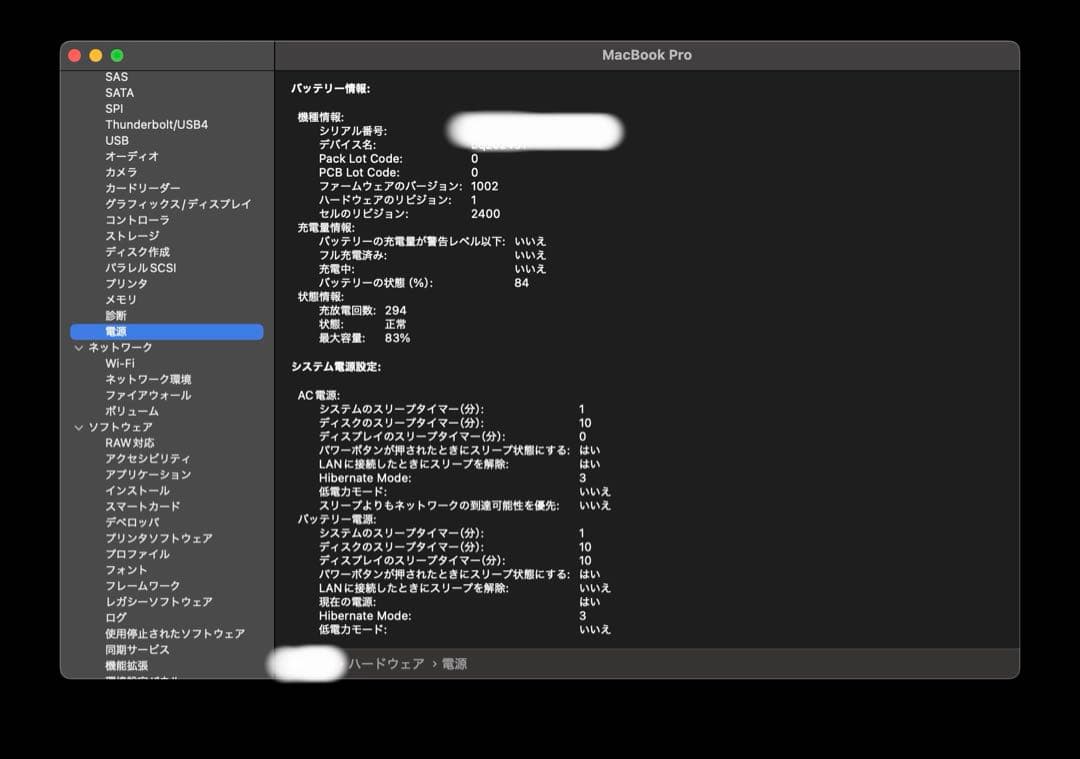Image resolution: width=1080 pixels, height=759 pixels.
Task: Select ログ in the sidebar
Action: click(116, 618)
